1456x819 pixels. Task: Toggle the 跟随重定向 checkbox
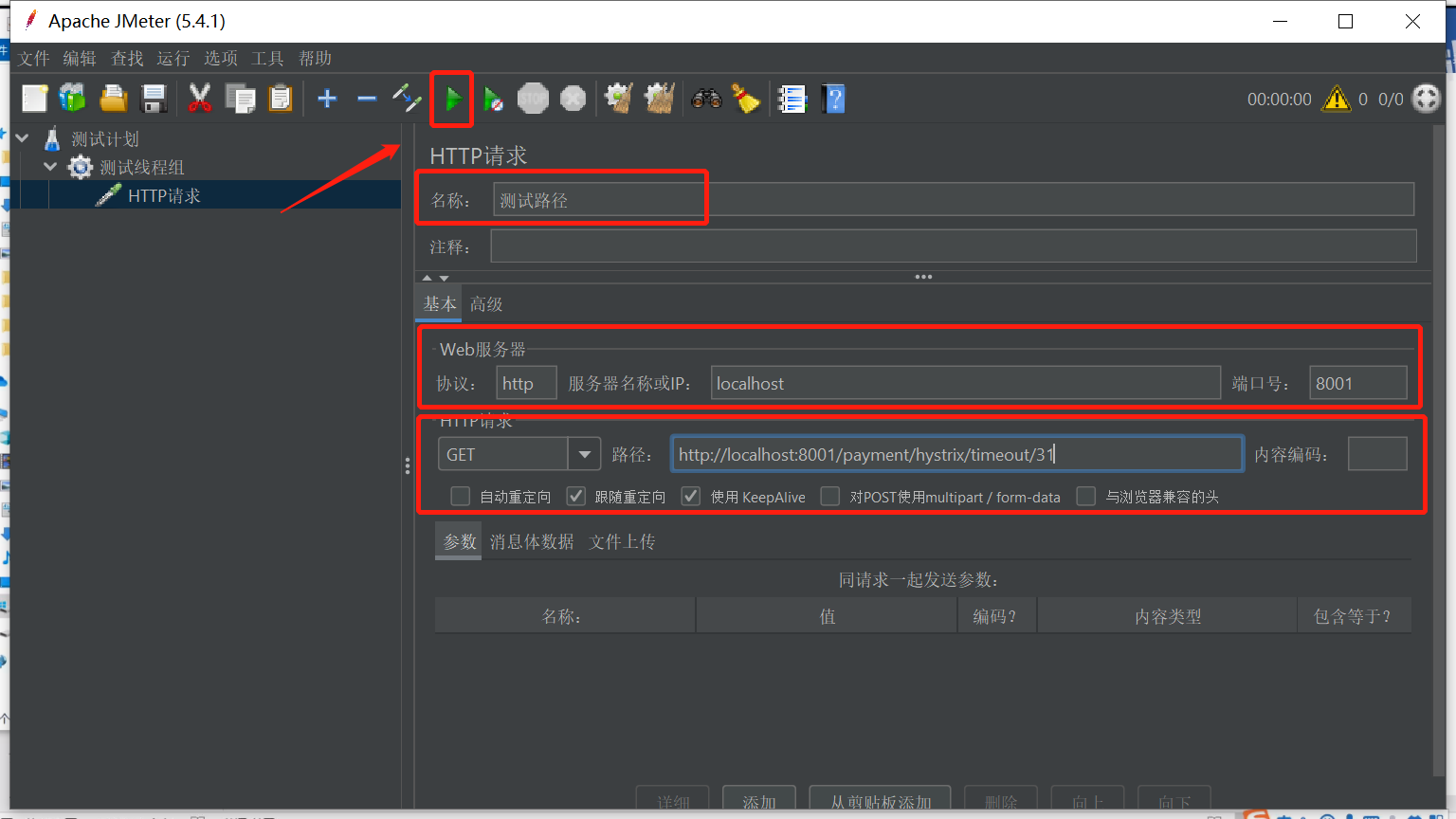(575, 497)
